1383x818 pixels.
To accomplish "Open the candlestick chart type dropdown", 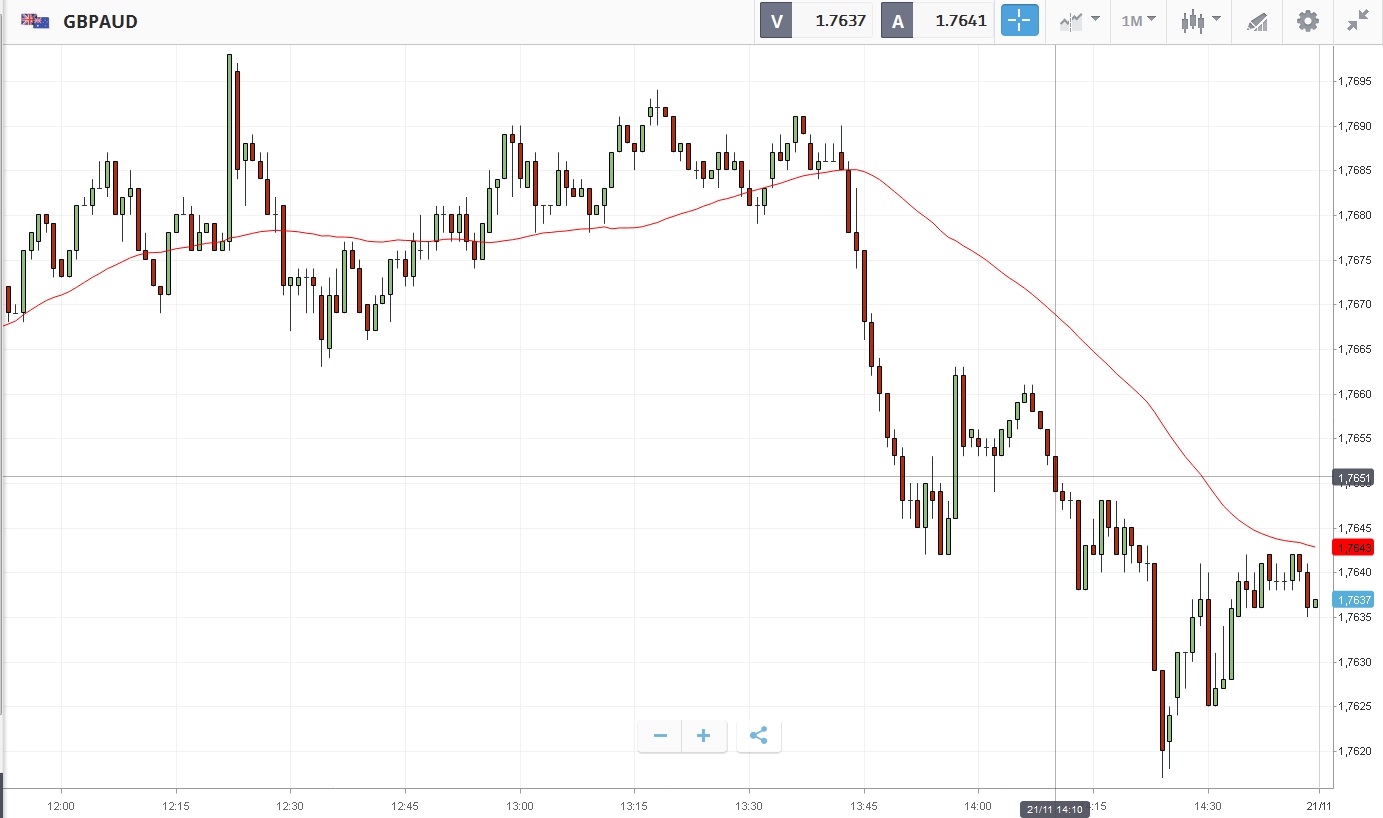I will coord(1200,21).
